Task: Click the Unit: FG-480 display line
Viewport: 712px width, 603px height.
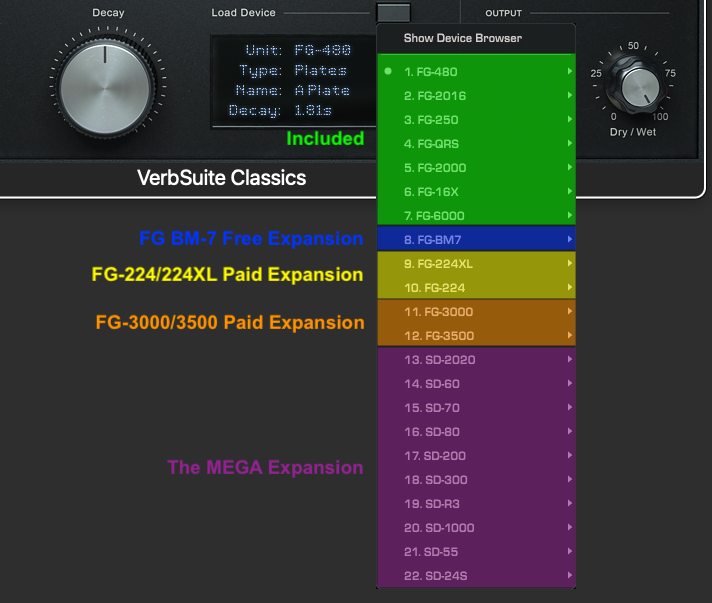Action: tap(298, 50)
